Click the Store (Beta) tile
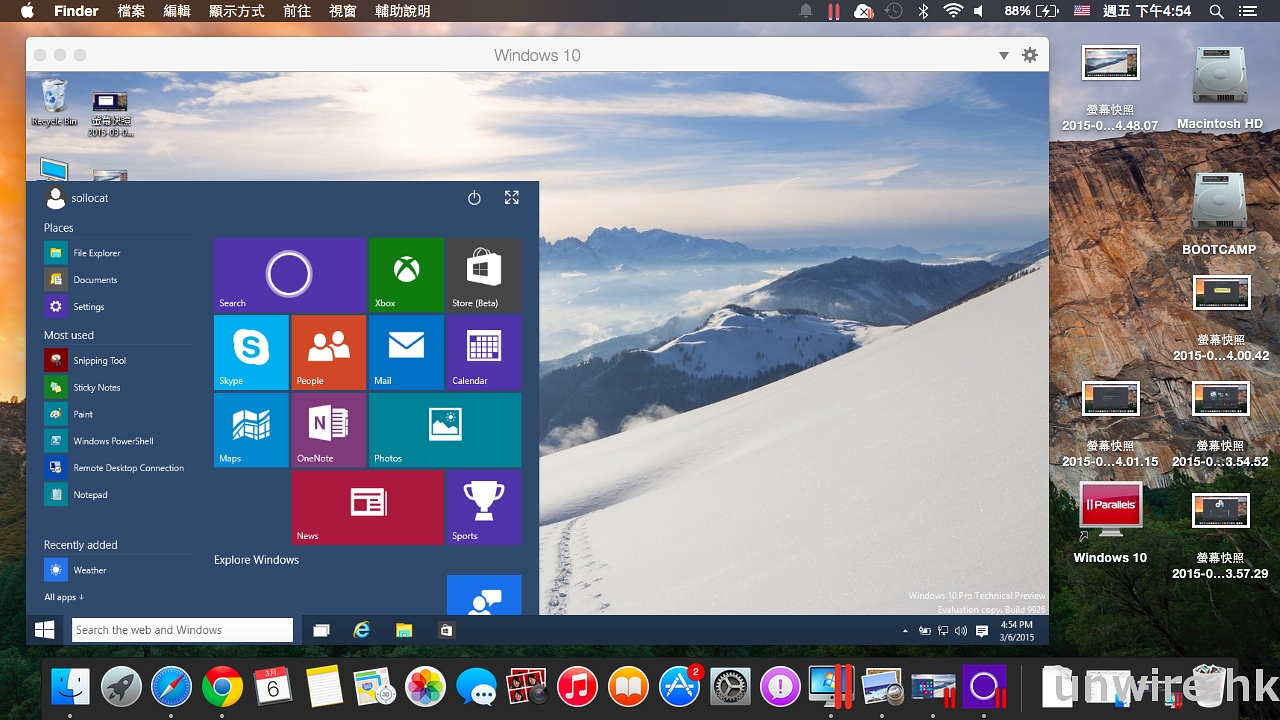The image size is (1280, 720). pos(484,275)
